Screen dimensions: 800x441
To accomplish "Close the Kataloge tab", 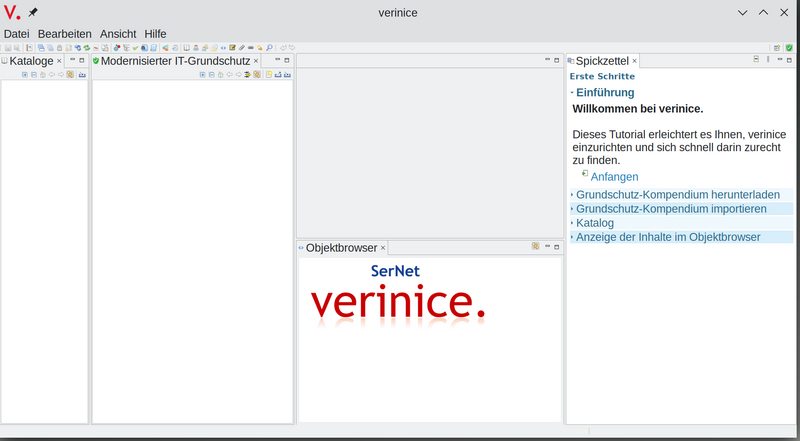I will coord(59,61).
